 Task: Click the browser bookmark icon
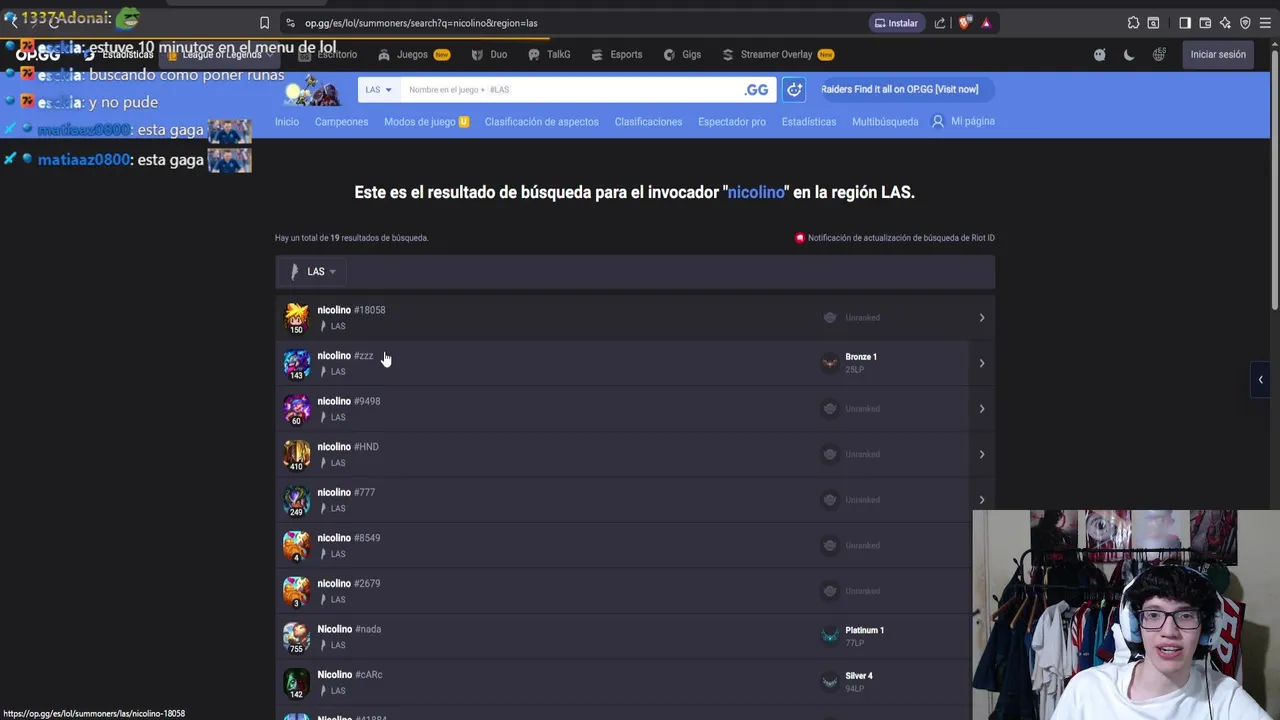(x=264, y=23)
